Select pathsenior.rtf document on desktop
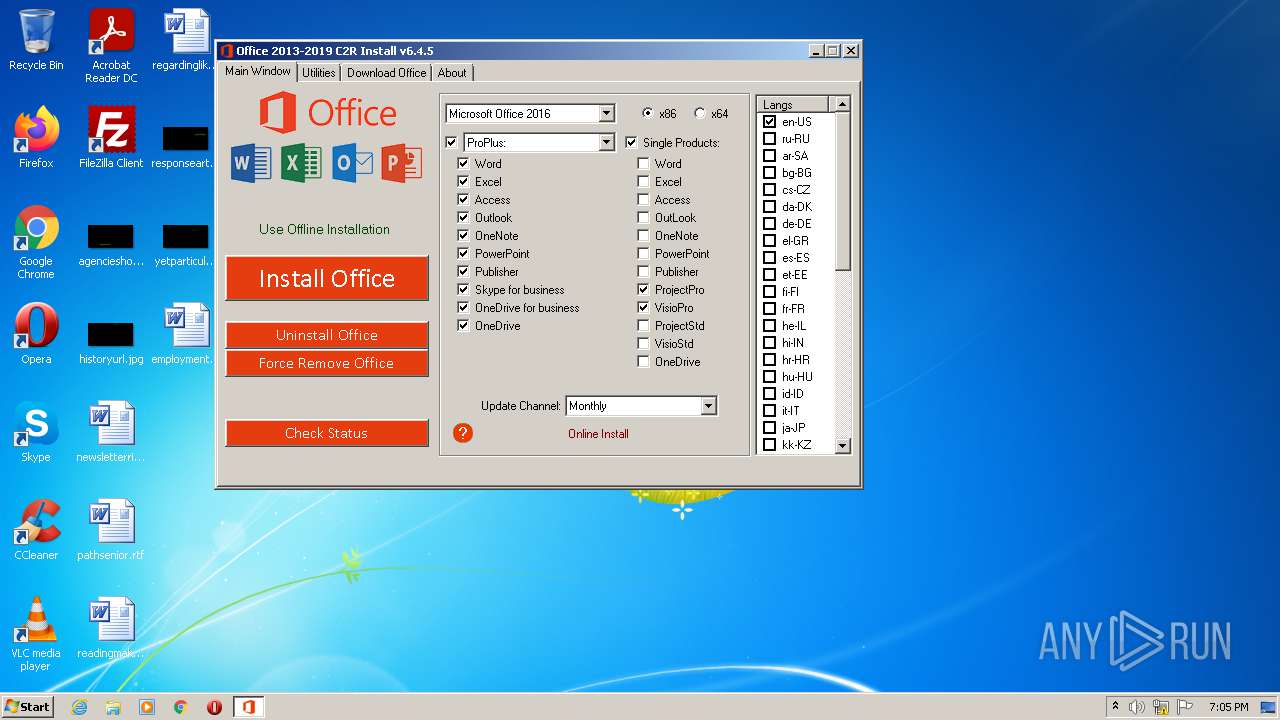The width and height of the screenshot is (1280, 720). 111,530
